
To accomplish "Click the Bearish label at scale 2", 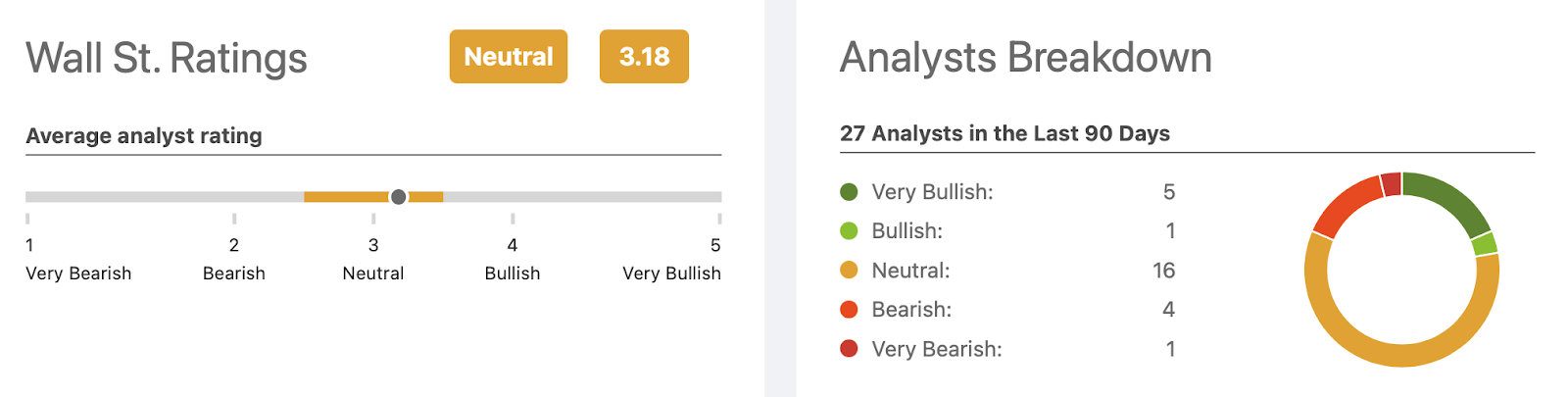I will click(233, 273).
